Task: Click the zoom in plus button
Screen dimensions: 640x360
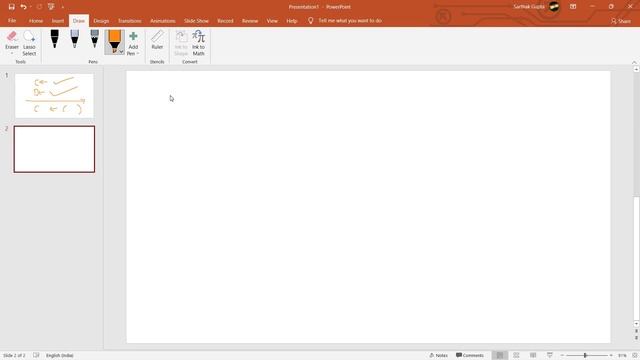Action: click(x=611, y=356)
